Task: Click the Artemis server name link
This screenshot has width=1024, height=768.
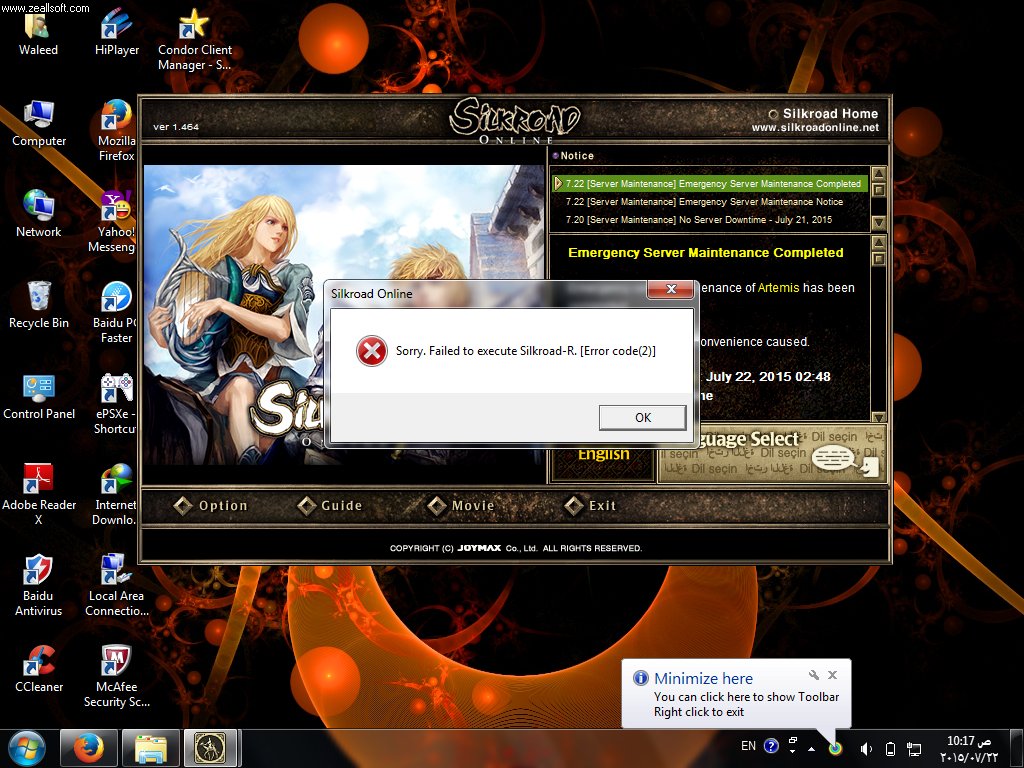Action: tap(778, 287)
